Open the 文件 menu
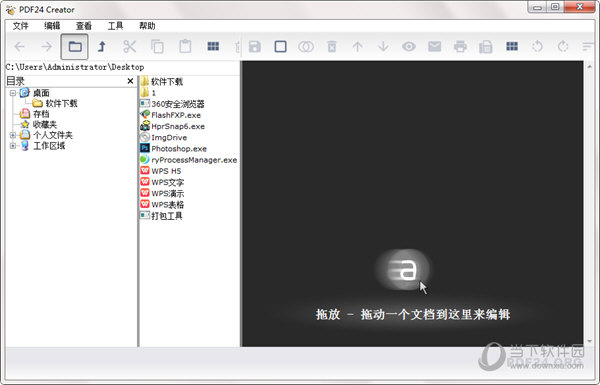600x385 pixels. tap(21, 26)
